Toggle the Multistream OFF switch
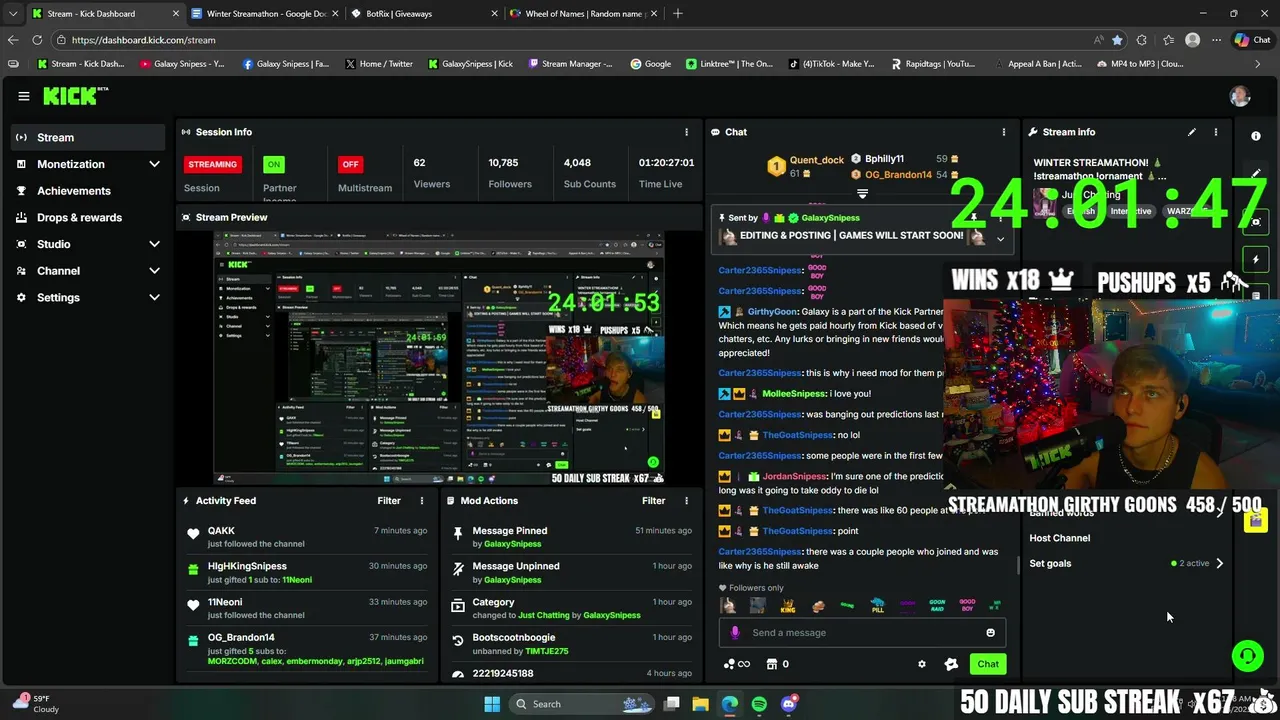The height and width of the screenshot is (720, 1280). pyautogui.click(x=350, y=164)
